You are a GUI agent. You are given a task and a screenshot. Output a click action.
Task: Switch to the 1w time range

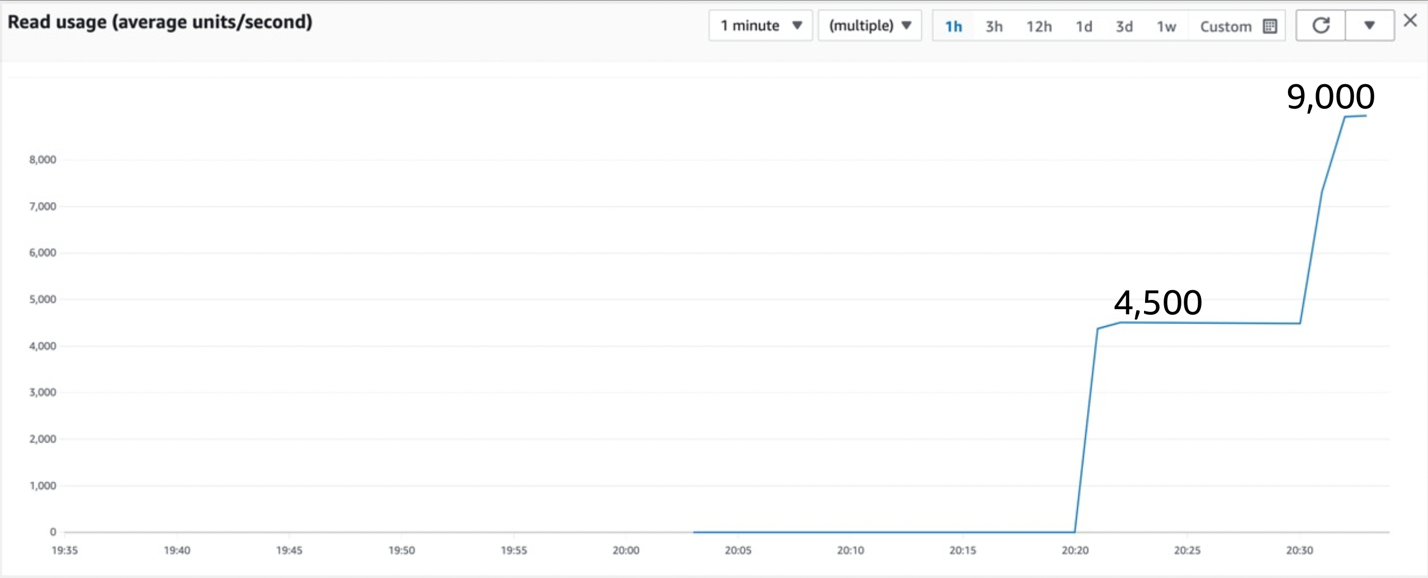pyautogui.click(x=1166, y=26)
